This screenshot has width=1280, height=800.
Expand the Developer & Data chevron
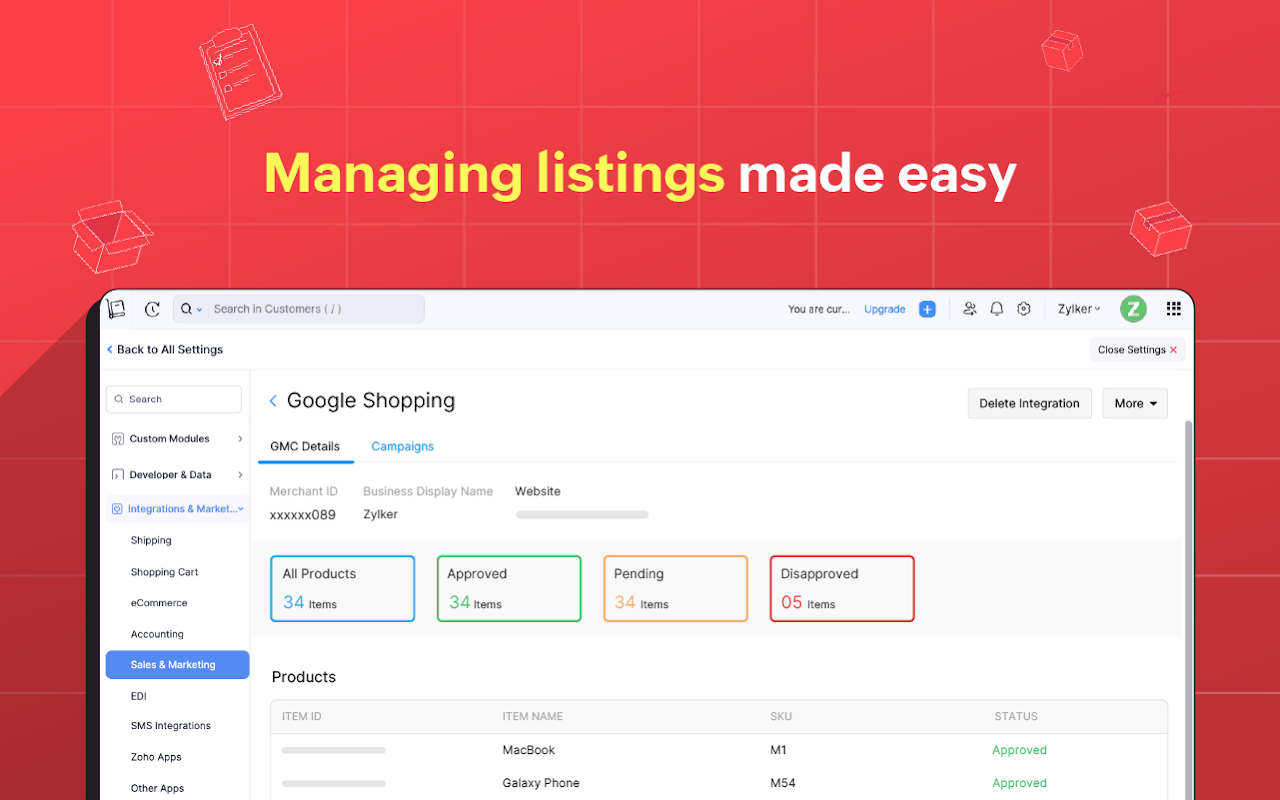240,475
